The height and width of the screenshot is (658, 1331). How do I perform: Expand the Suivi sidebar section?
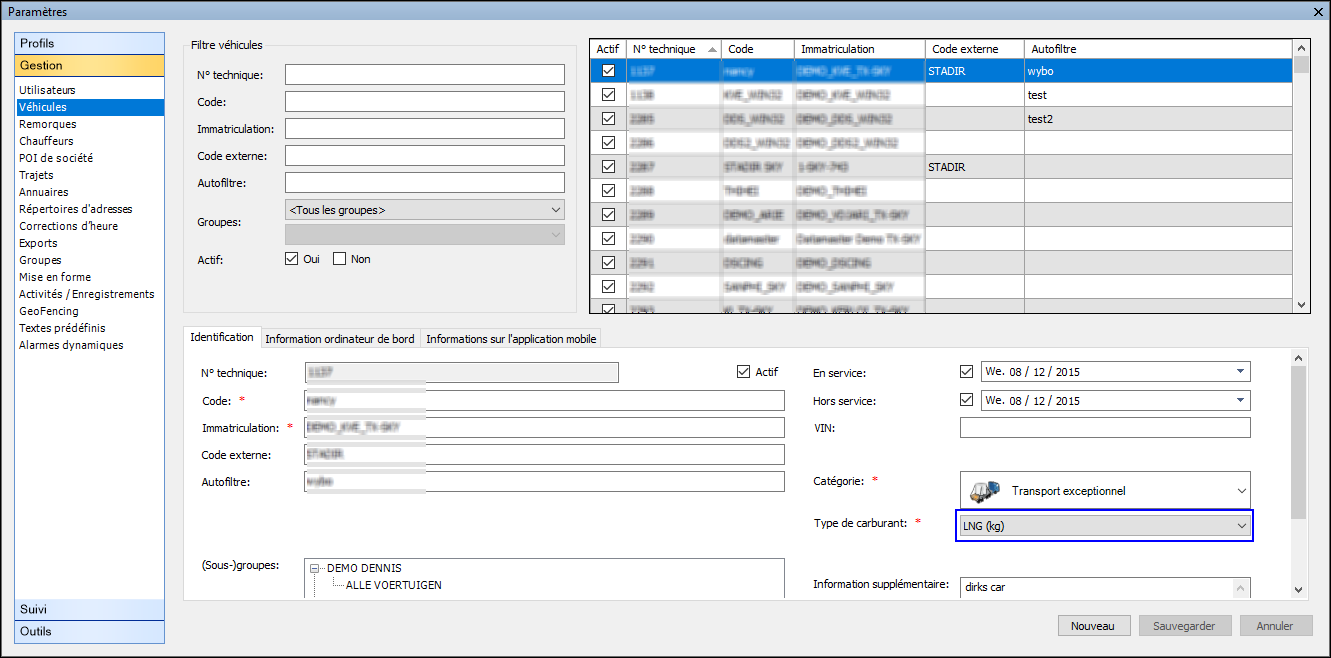pyautogui.click(x=90, y=609)
